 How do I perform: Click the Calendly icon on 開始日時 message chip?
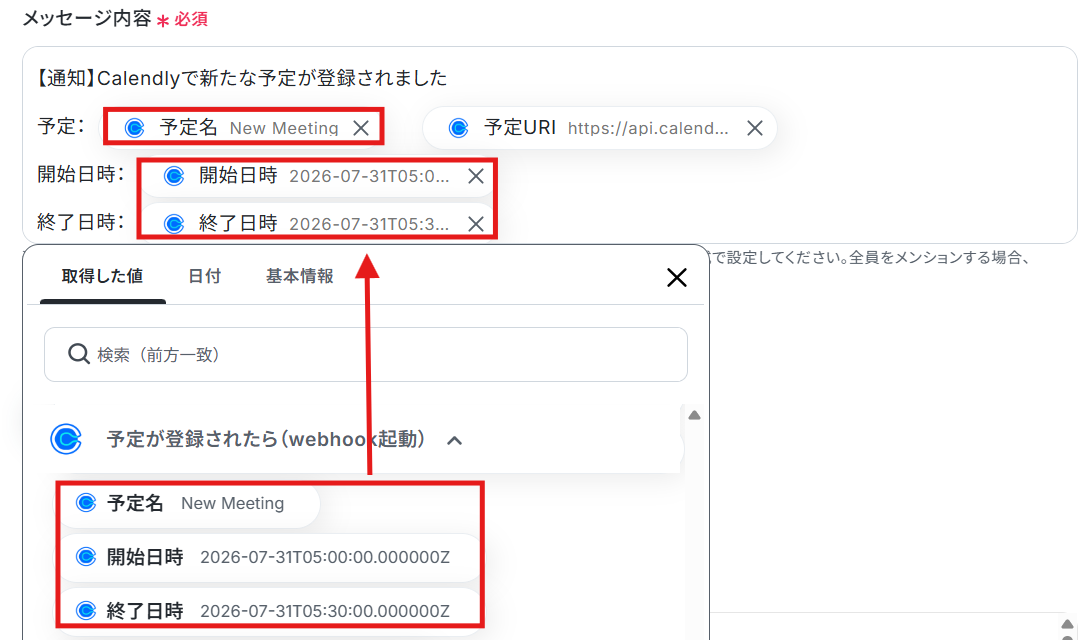[x=174, y=176]
